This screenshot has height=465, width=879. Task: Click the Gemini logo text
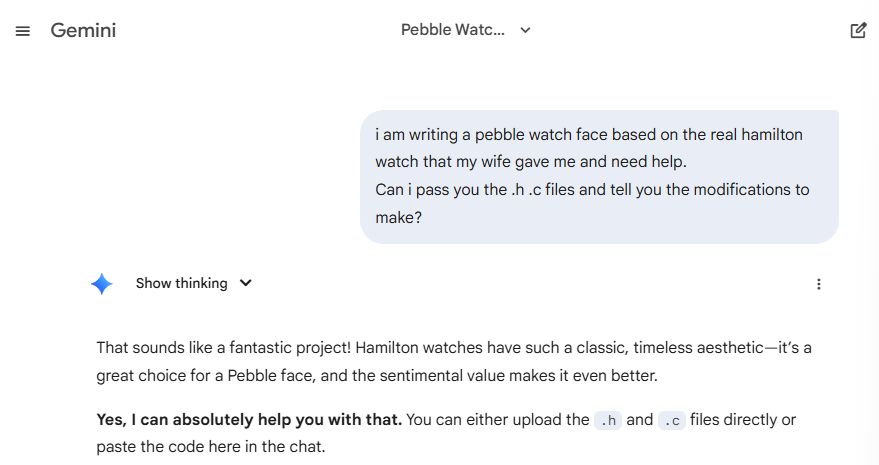pyautogui.click(x=83, y=30)
